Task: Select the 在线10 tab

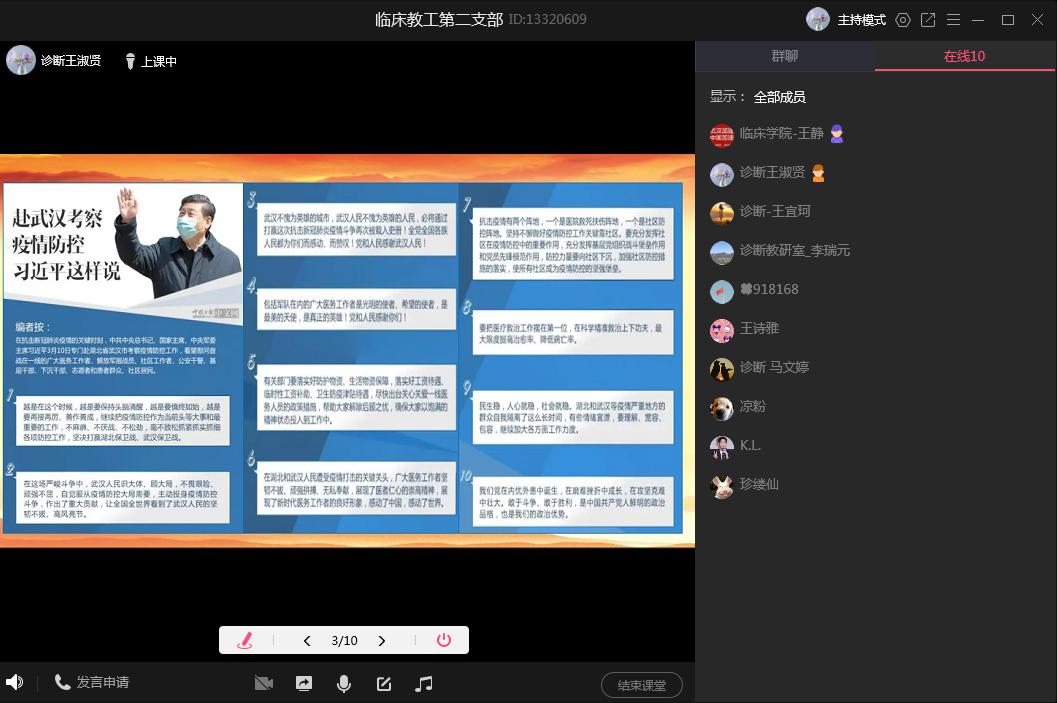Action: coord(965,56)
